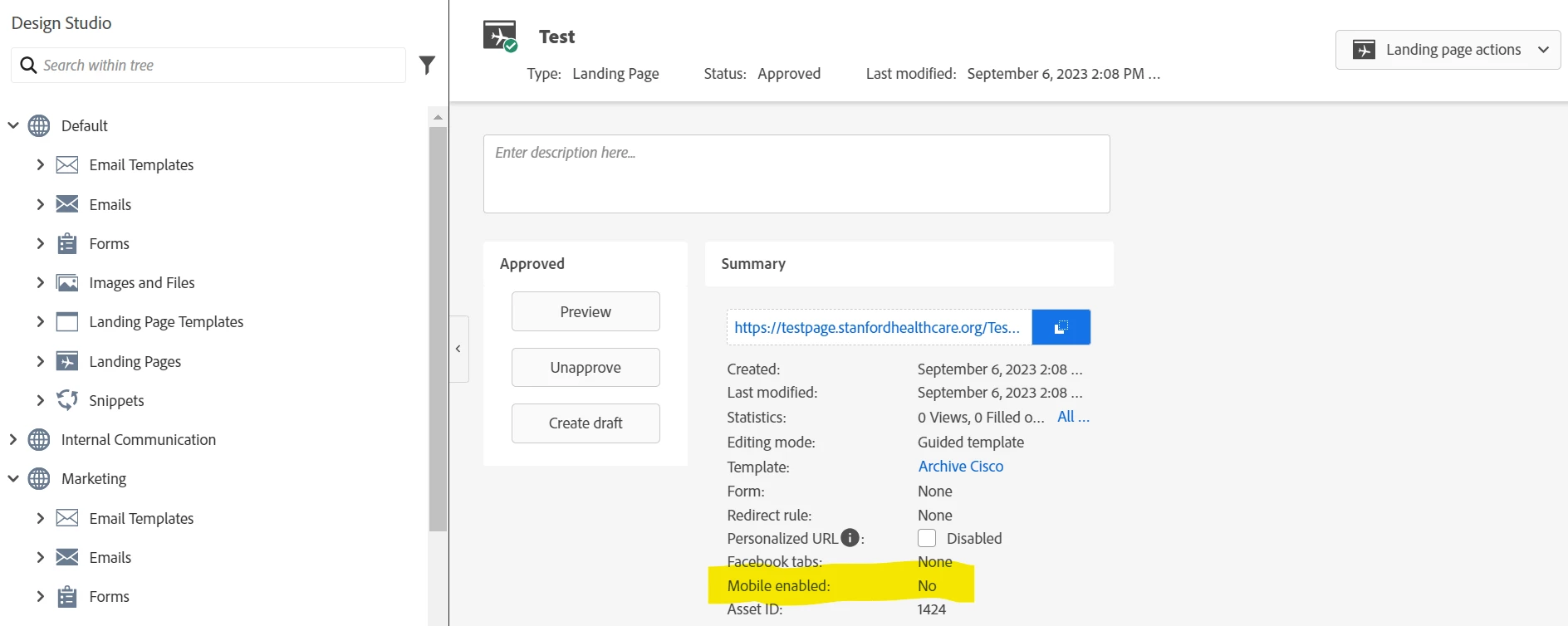Select Emails under Marketing
This screenshot has width=1568, height=626.
[110, 557]
